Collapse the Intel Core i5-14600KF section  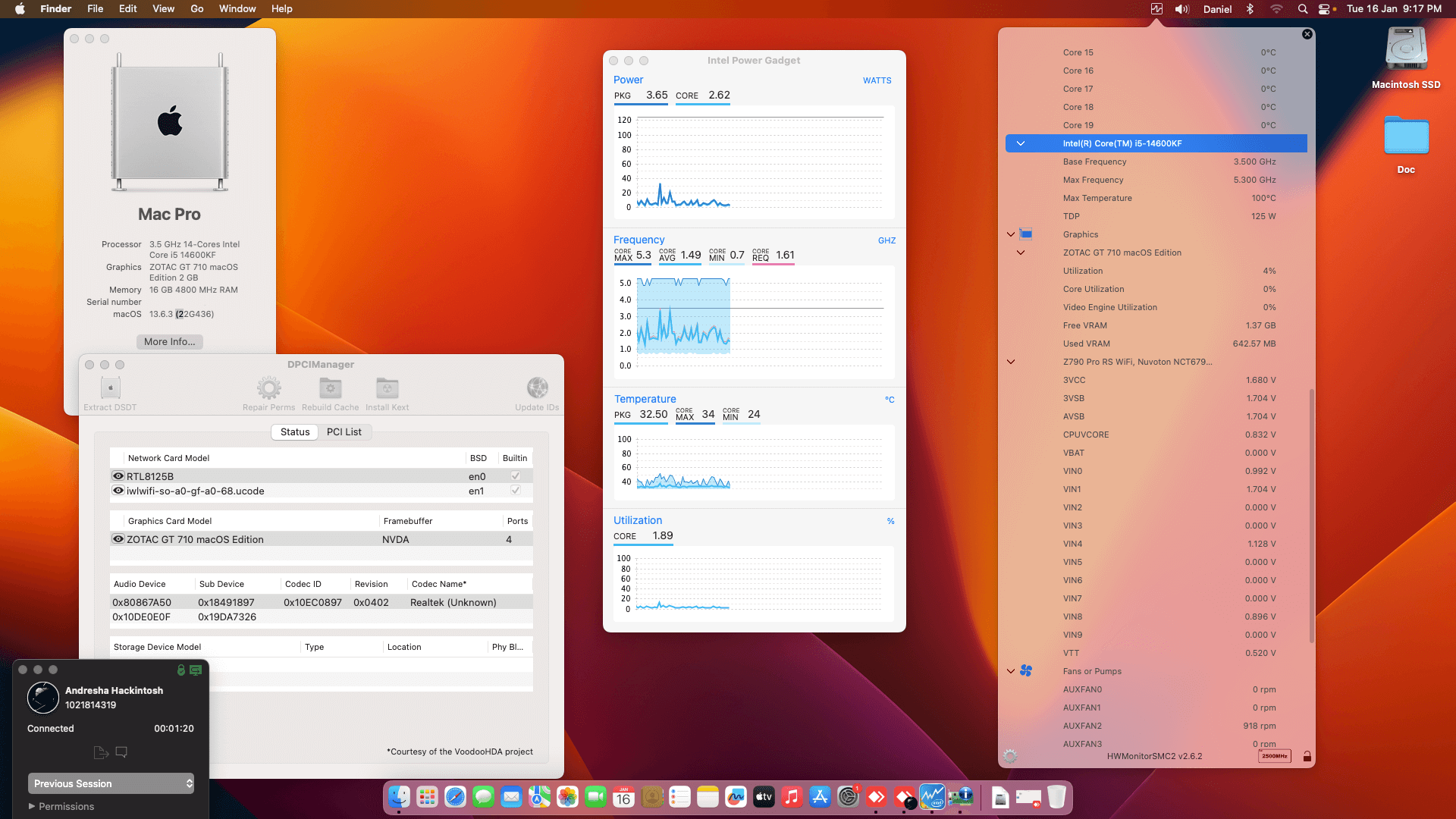(x=1021, y=143)
